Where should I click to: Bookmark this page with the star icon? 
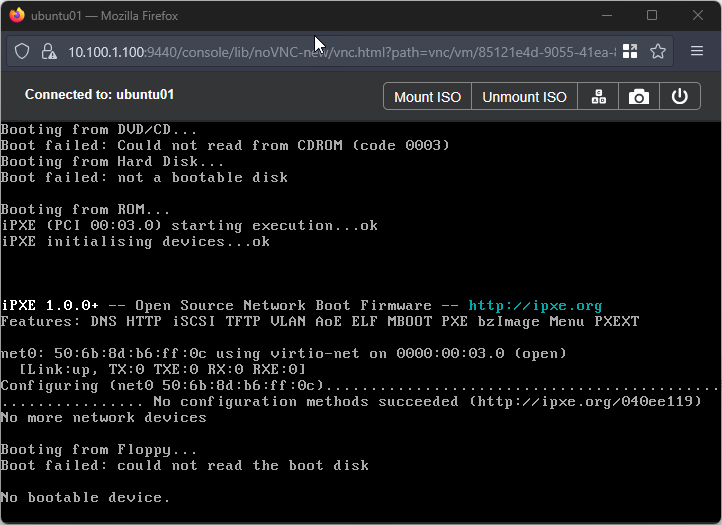click(x=657, y=51)
